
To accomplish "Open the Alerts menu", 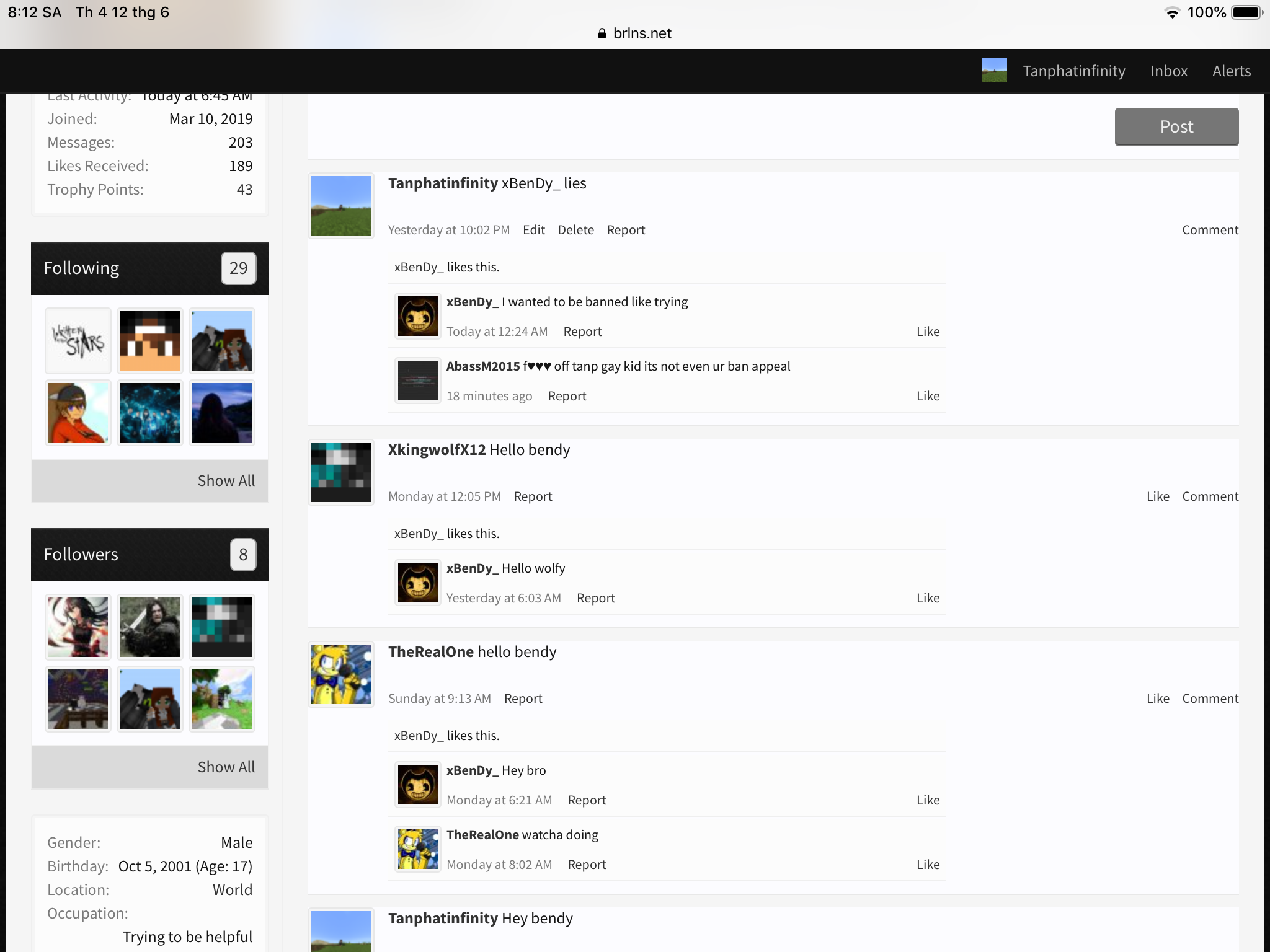I will coord(1232,71).
